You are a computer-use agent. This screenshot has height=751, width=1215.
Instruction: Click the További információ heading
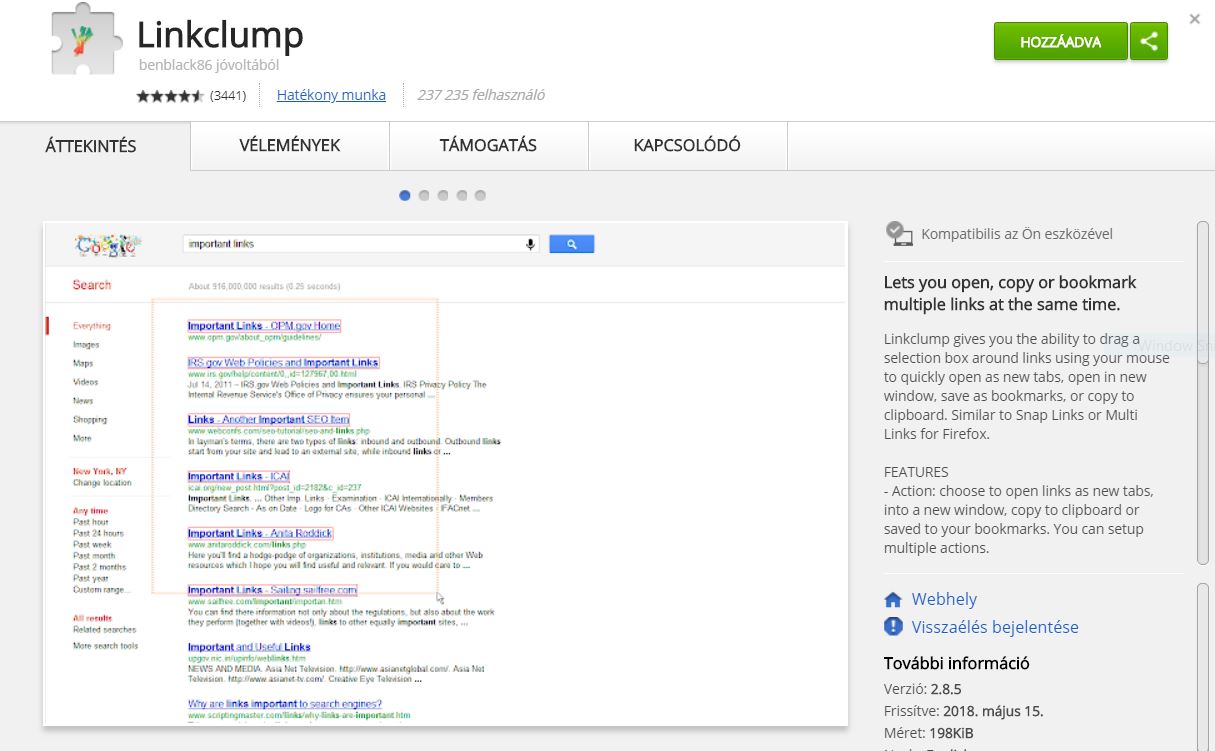click(x=956, y=663)
